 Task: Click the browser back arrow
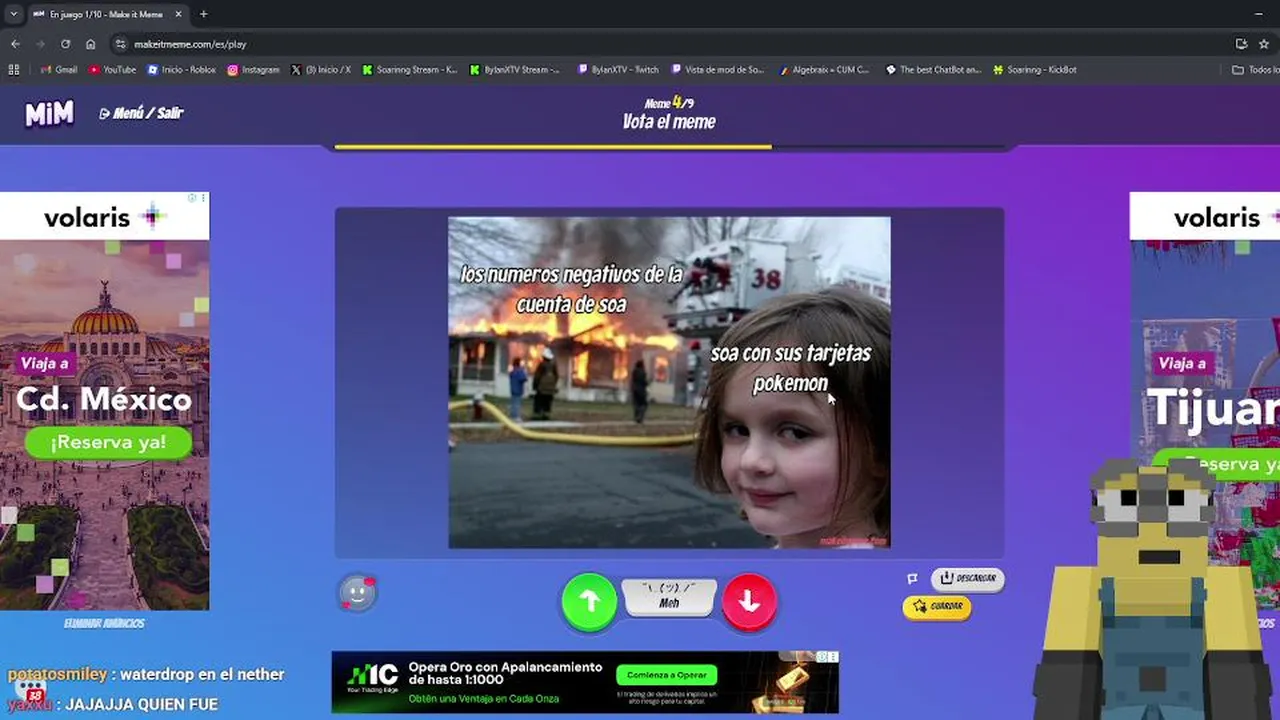pyautogui.click(x=15, y=44)
